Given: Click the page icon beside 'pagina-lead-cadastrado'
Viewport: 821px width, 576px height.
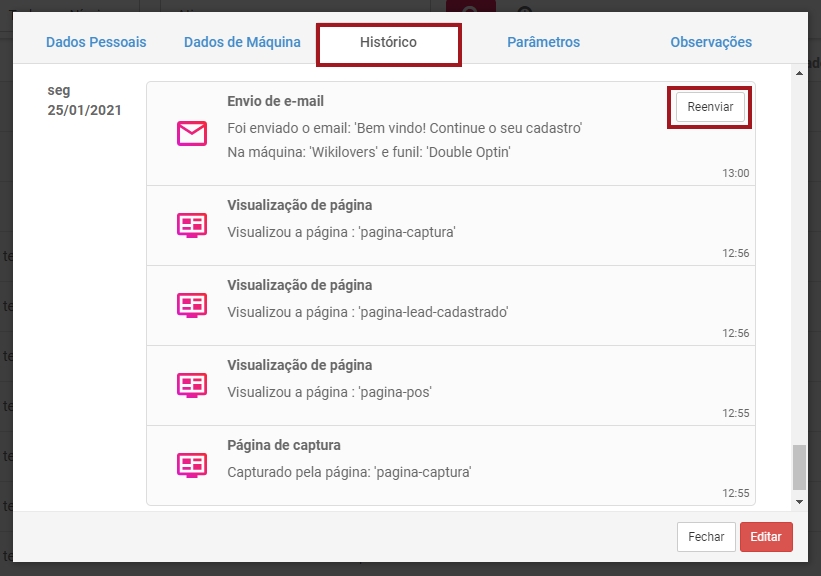Looking at the screenshot, I should point(192,306).
